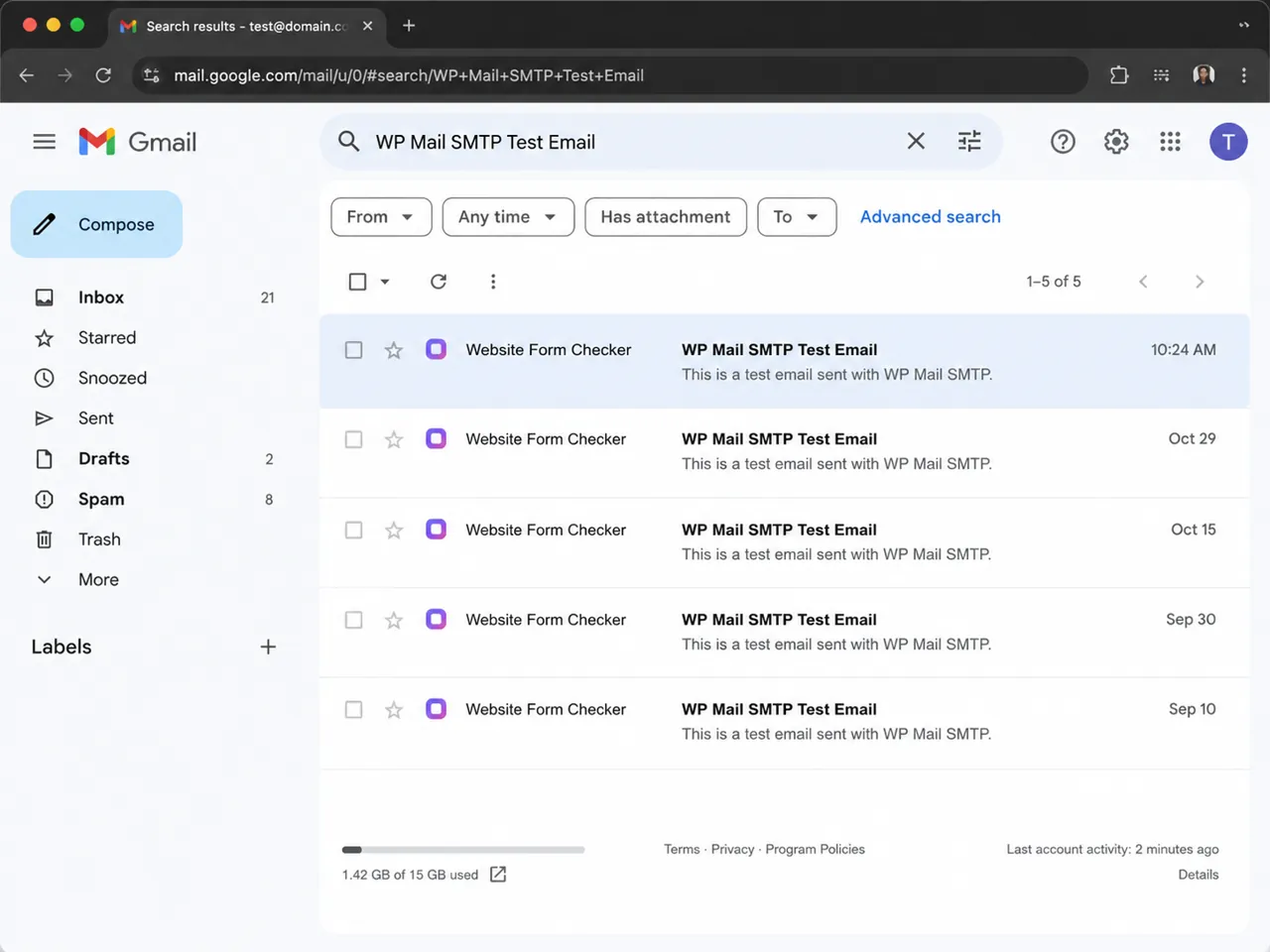This screenshot has height=952, width=1270.
Task: Click the Advanced search link
Action: coord(931,217)
